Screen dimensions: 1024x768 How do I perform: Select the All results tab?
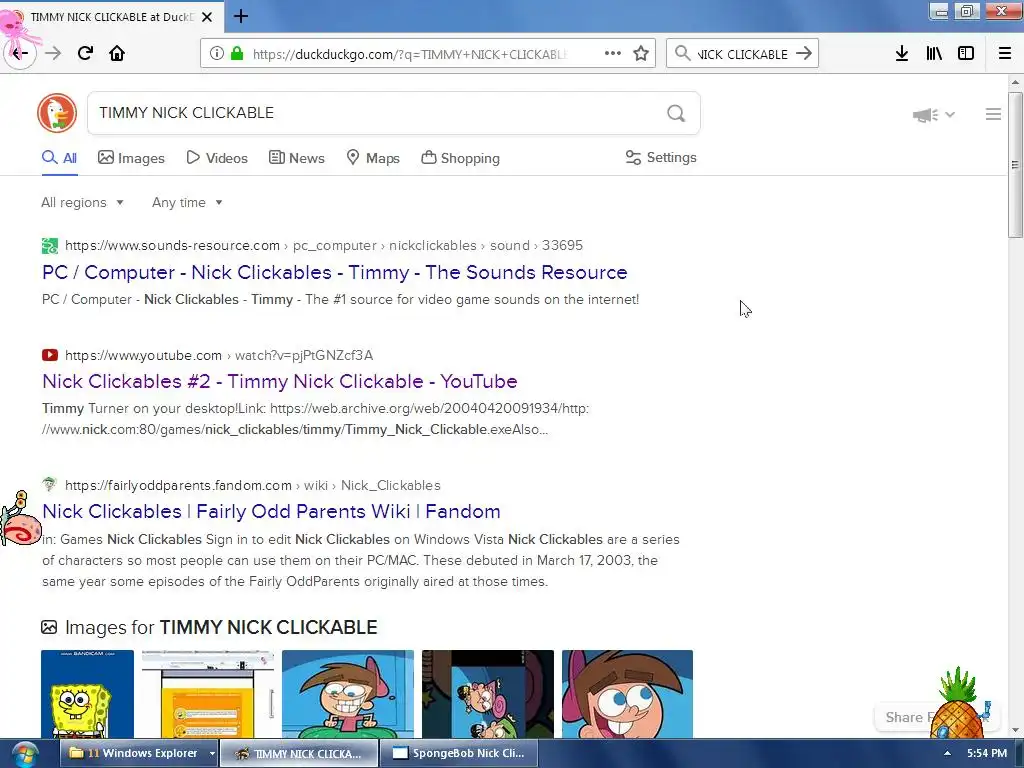[x=59, y=158]
